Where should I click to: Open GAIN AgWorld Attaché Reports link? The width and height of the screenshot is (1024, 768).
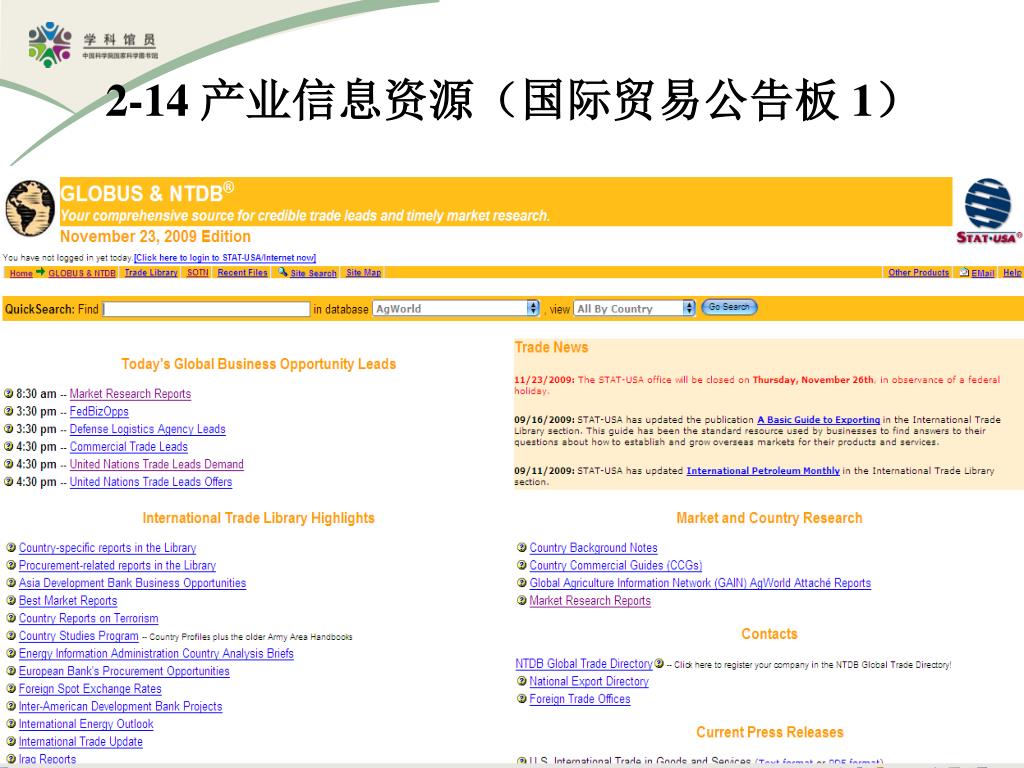[x=700, y=583]
